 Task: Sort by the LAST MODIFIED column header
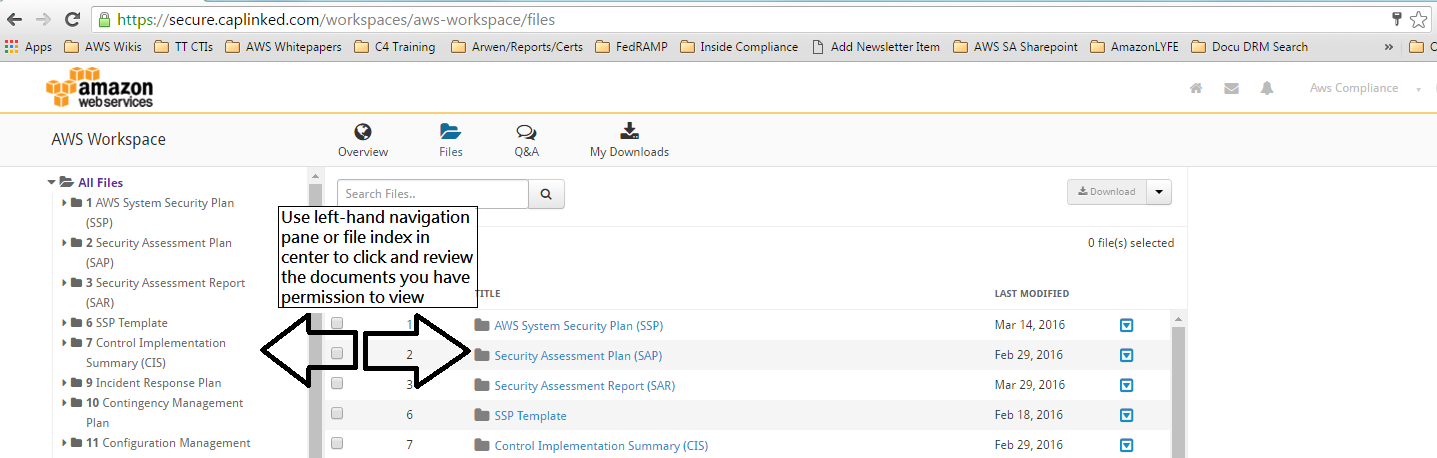point(1031,294)
